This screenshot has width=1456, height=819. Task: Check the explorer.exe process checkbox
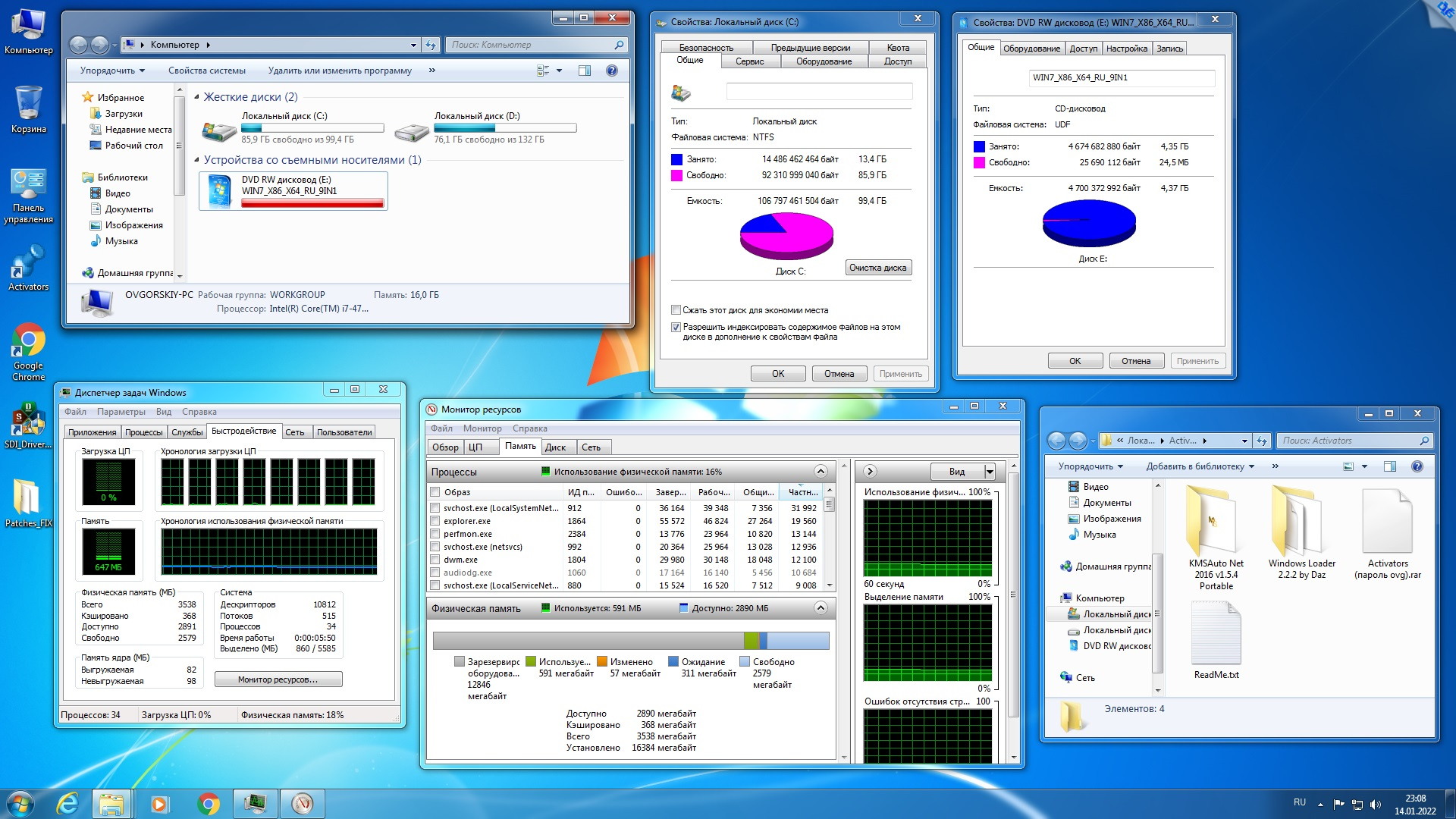click(x=435, y=521)
